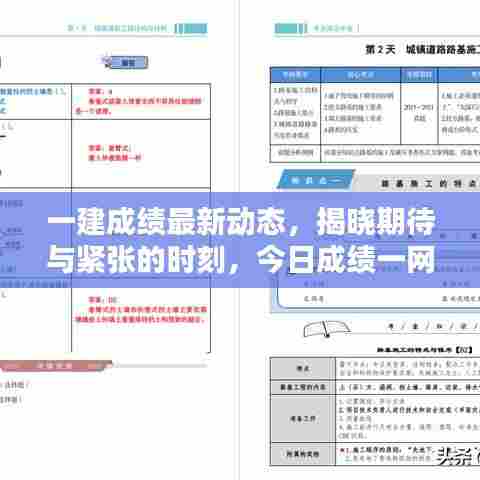Click the "特点" row label in the lower table
This screenshot has height=480, width=480.
pos(303,368)
